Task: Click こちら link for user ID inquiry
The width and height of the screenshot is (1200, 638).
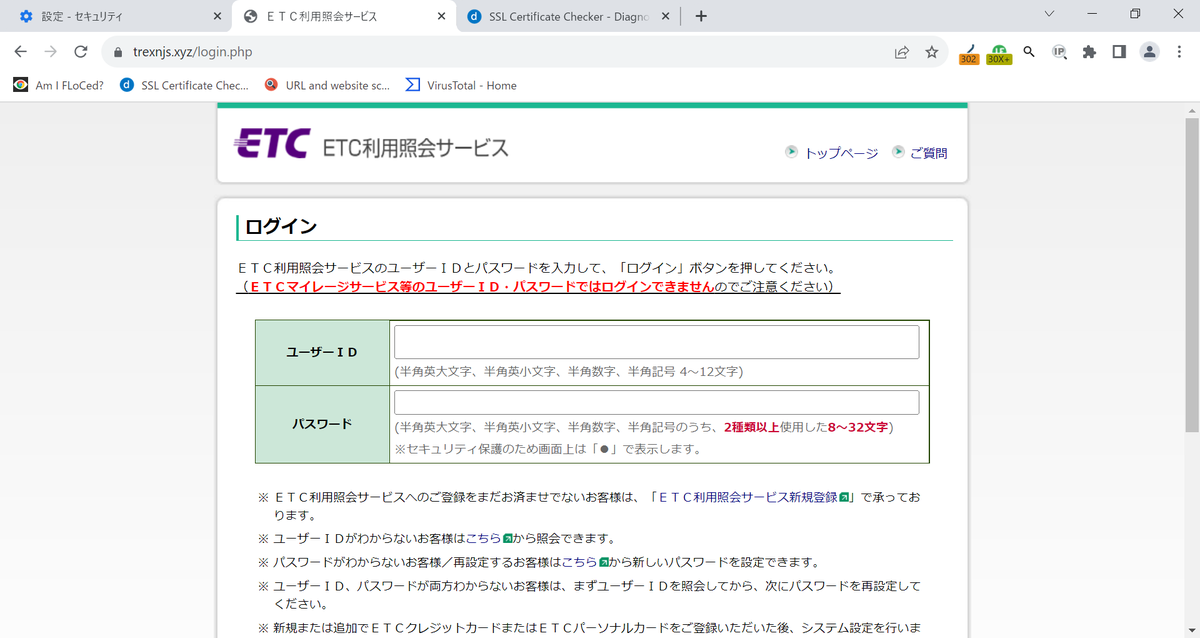Action: tap(483, 538)
